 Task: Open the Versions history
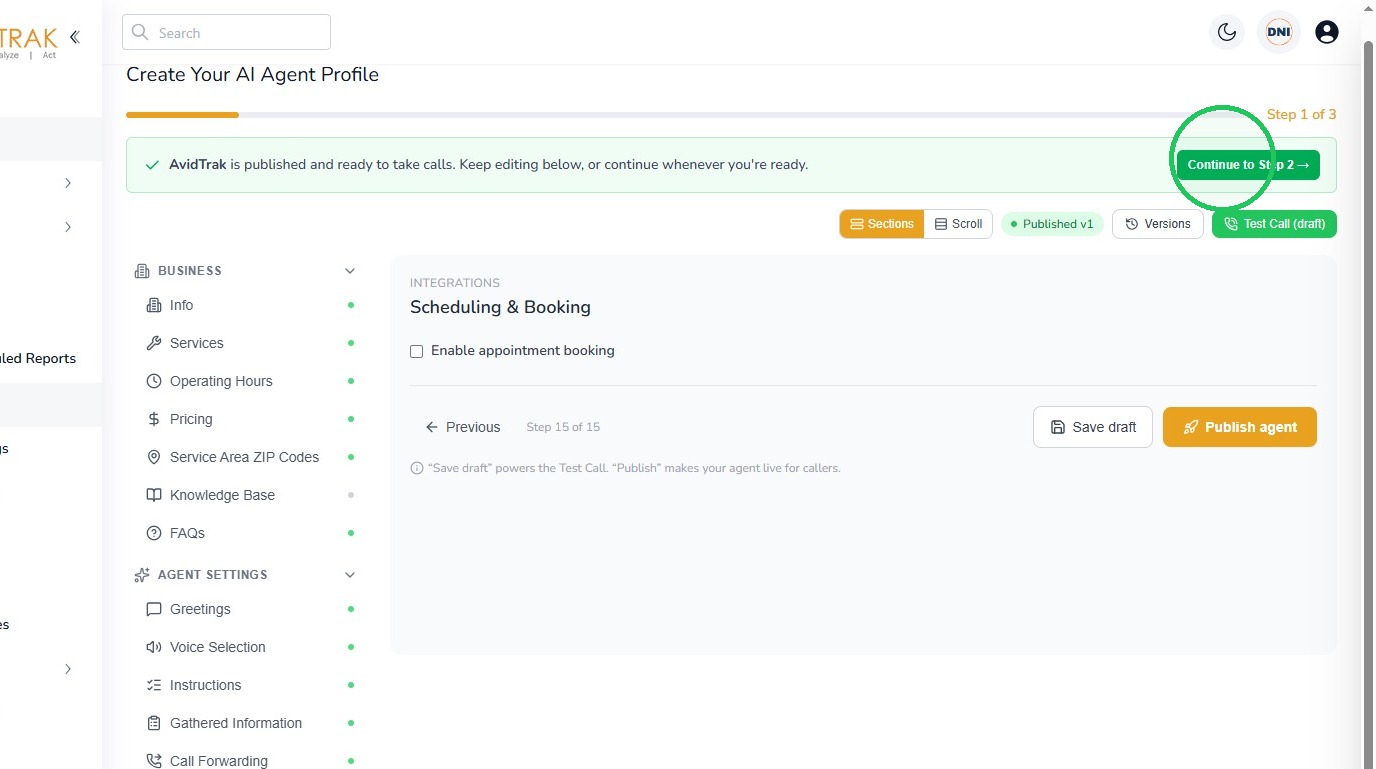coord(1158,224)
